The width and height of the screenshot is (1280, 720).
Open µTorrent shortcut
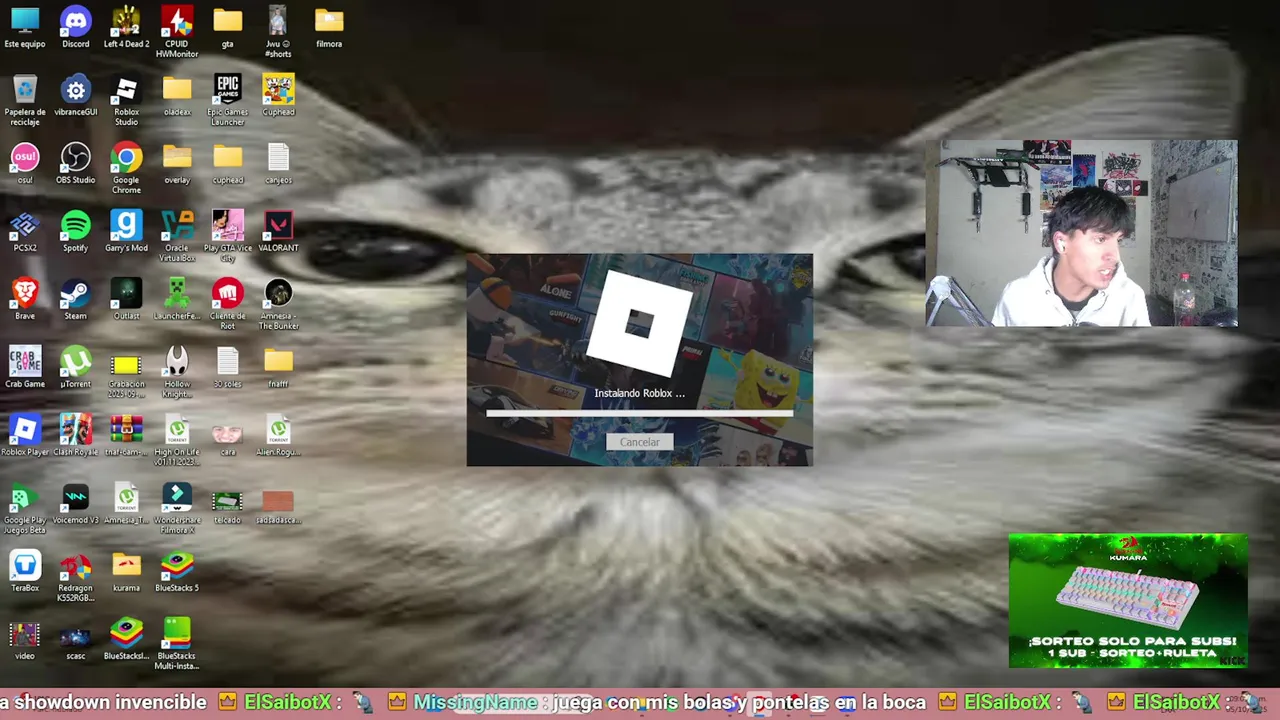[x=76, y=368]
